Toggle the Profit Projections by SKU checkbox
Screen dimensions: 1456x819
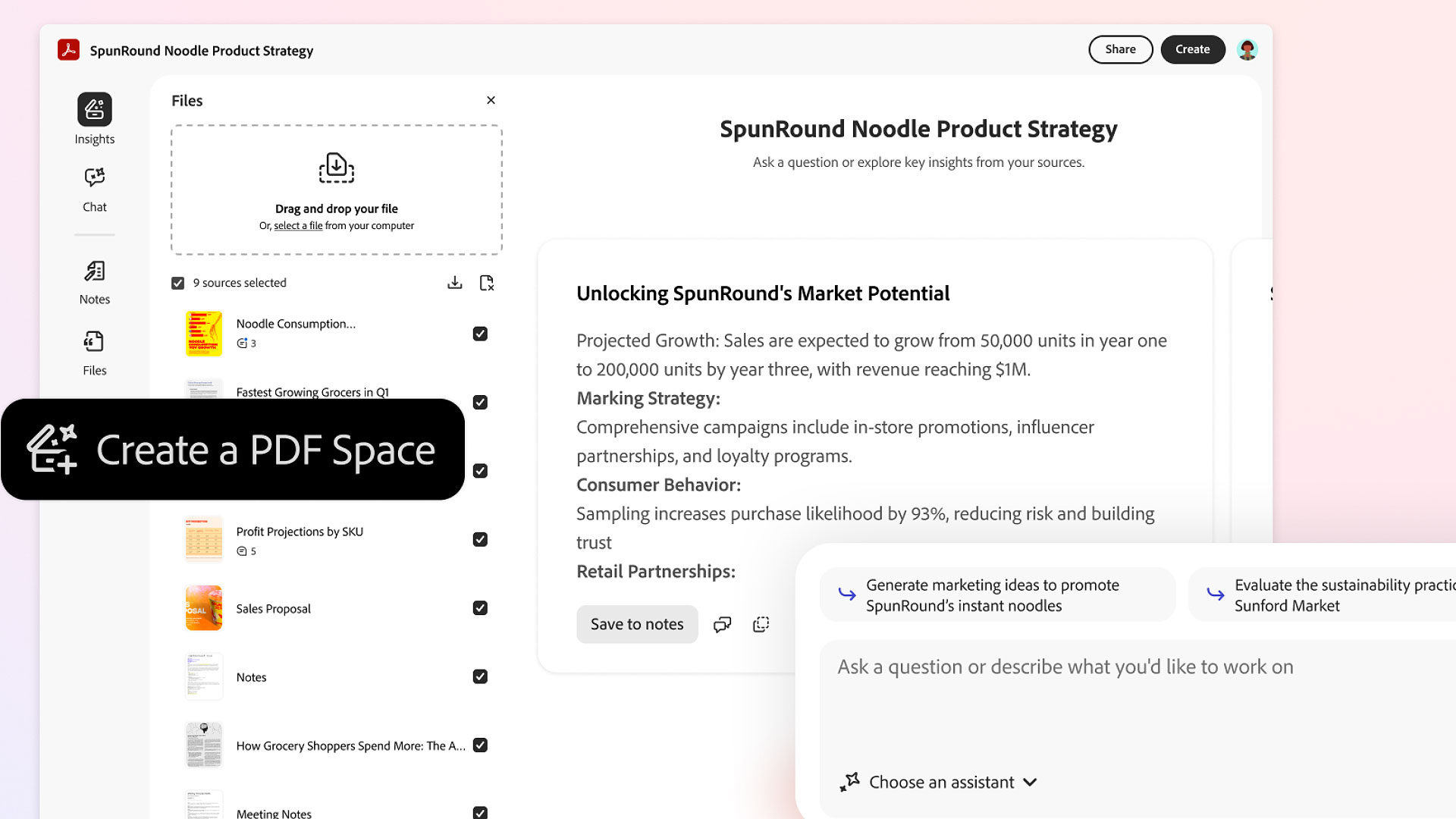(x=480, y=539)
